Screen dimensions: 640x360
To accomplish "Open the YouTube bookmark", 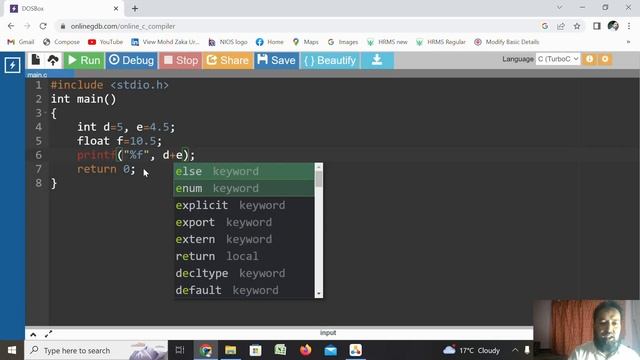I will (x=105, y=42).
